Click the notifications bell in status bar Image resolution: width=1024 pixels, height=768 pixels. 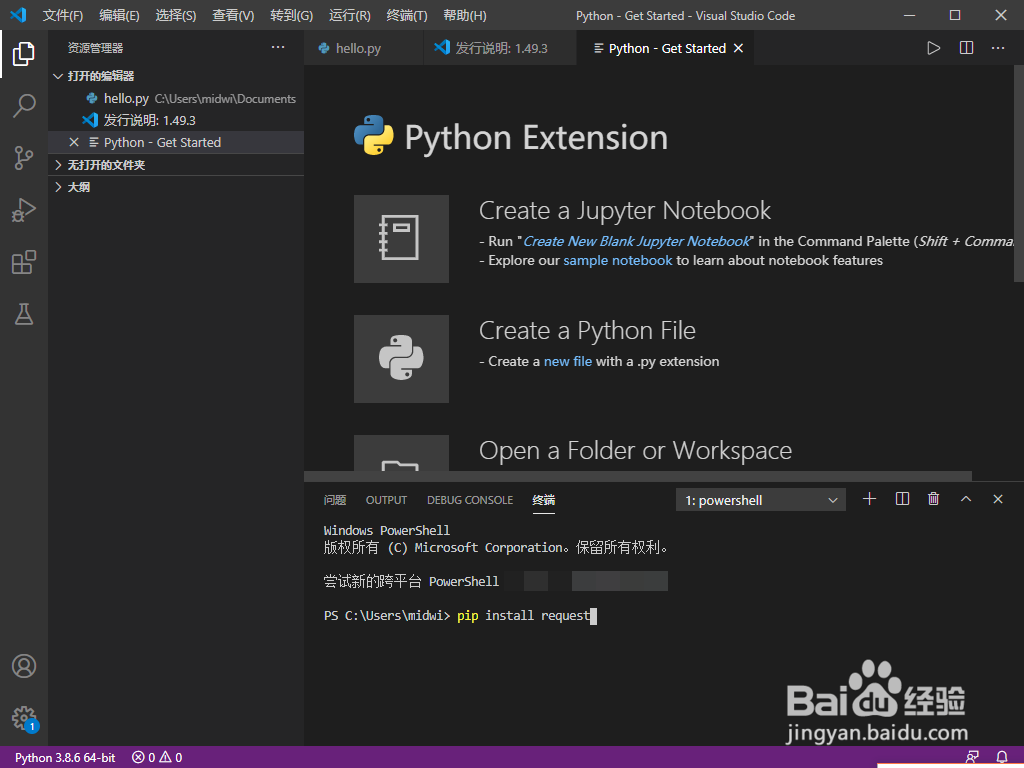1001,758
